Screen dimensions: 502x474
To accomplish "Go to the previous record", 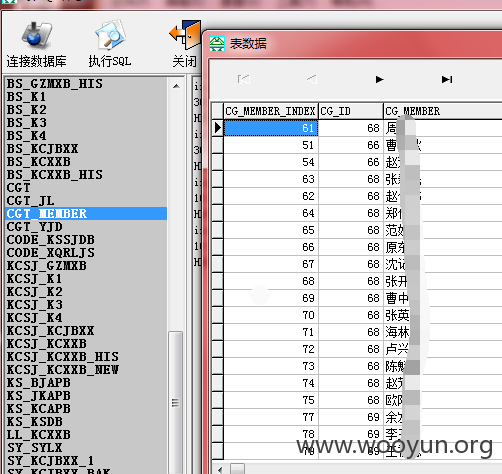I will [x=311, y=79].
